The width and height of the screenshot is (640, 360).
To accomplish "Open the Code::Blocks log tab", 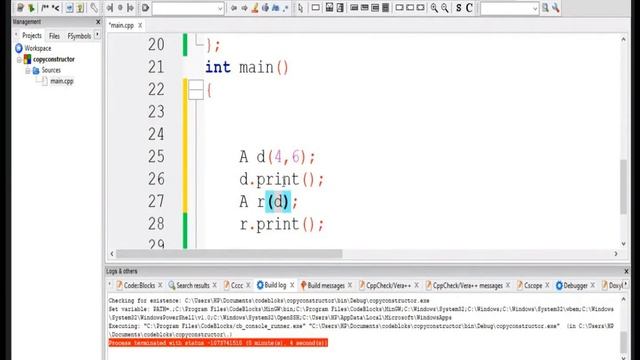I will click(x=139, y=285).
